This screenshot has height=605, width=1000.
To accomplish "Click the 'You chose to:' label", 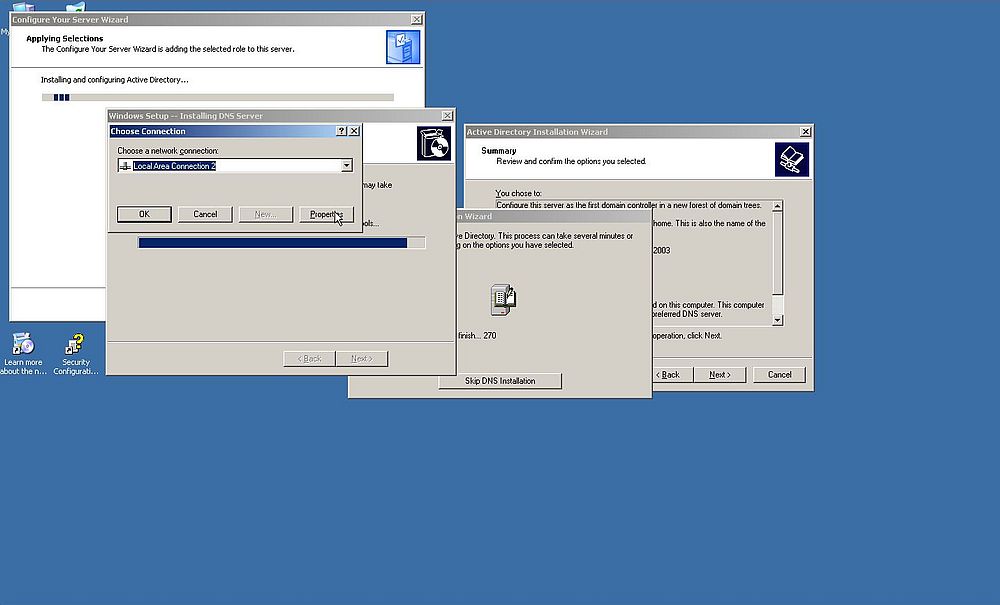I will point(518,193).
